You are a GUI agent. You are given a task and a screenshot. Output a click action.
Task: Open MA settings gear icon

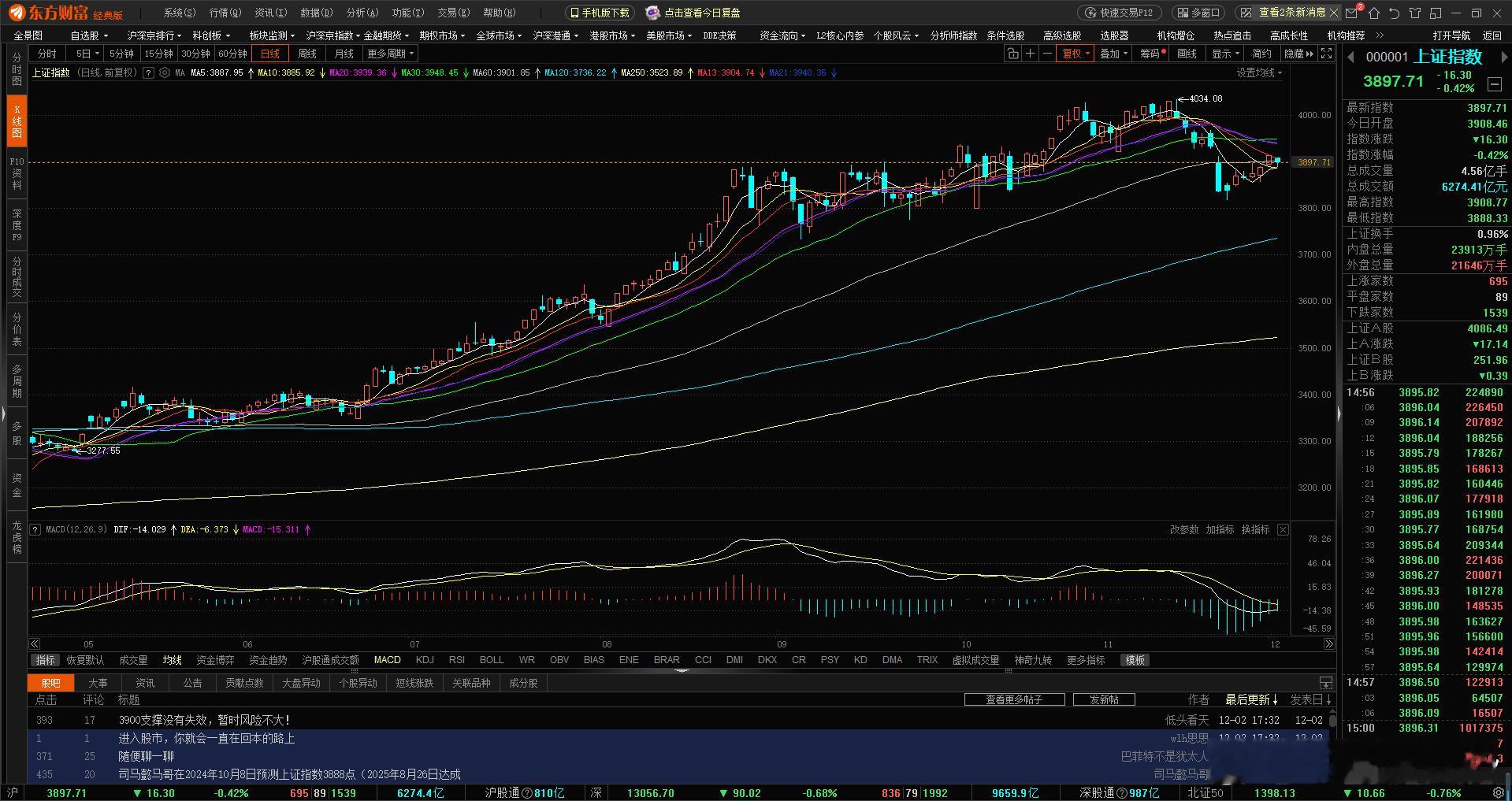point(165,72)
